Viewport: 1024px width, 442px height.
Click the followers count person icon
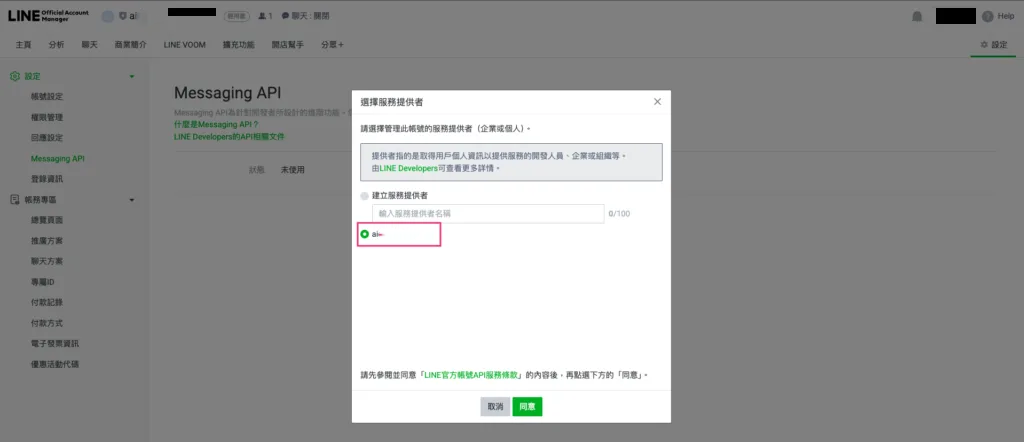pyautogui.click(x=262, y=16)
